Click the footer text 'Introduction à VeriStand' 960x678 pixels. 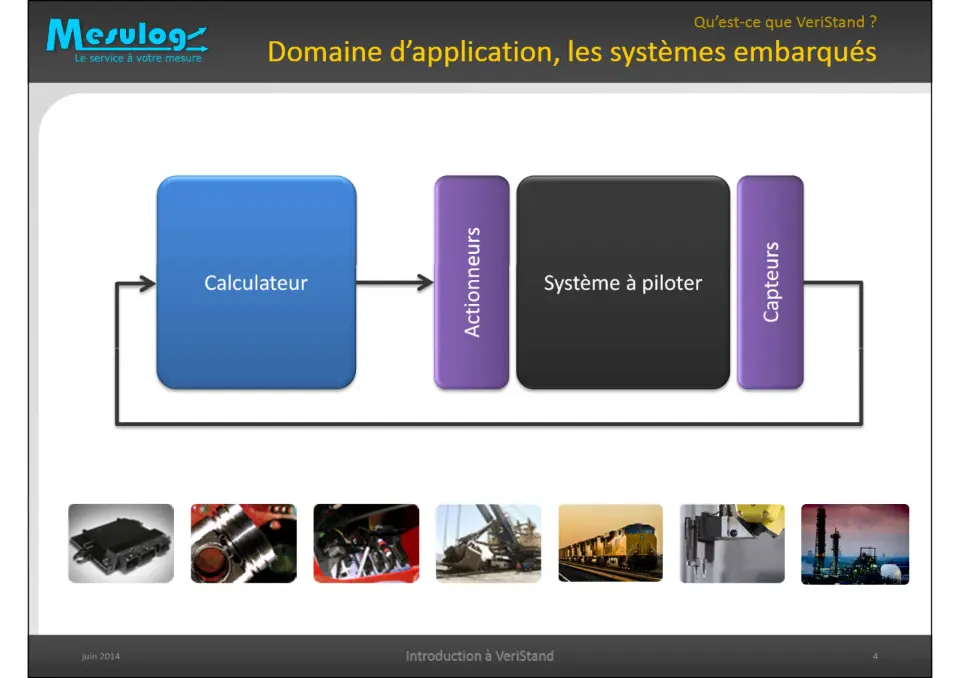tap(479, 656)
